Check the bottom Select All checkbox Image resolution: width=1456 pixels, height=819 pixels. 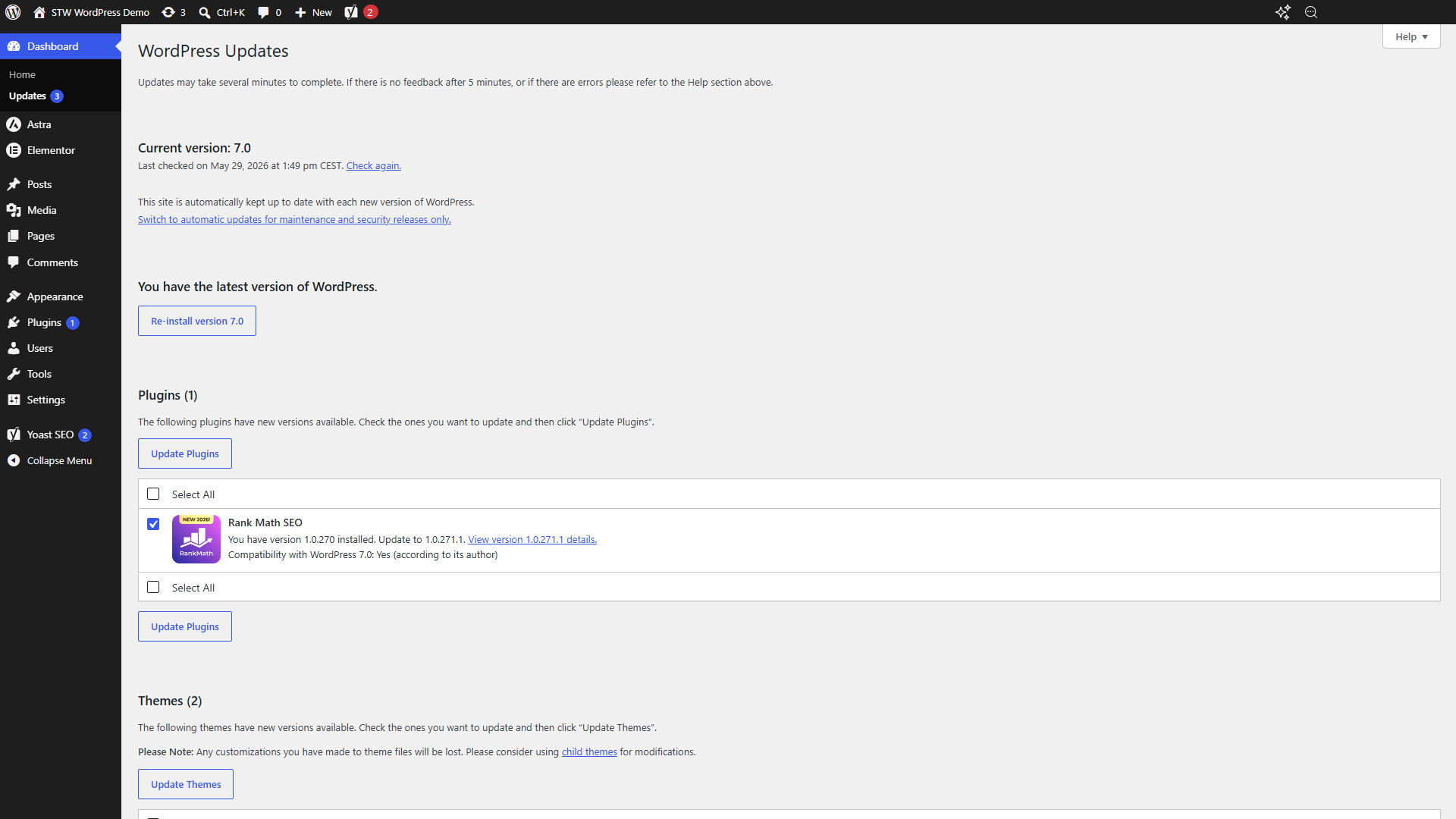(x=153, y=587)
